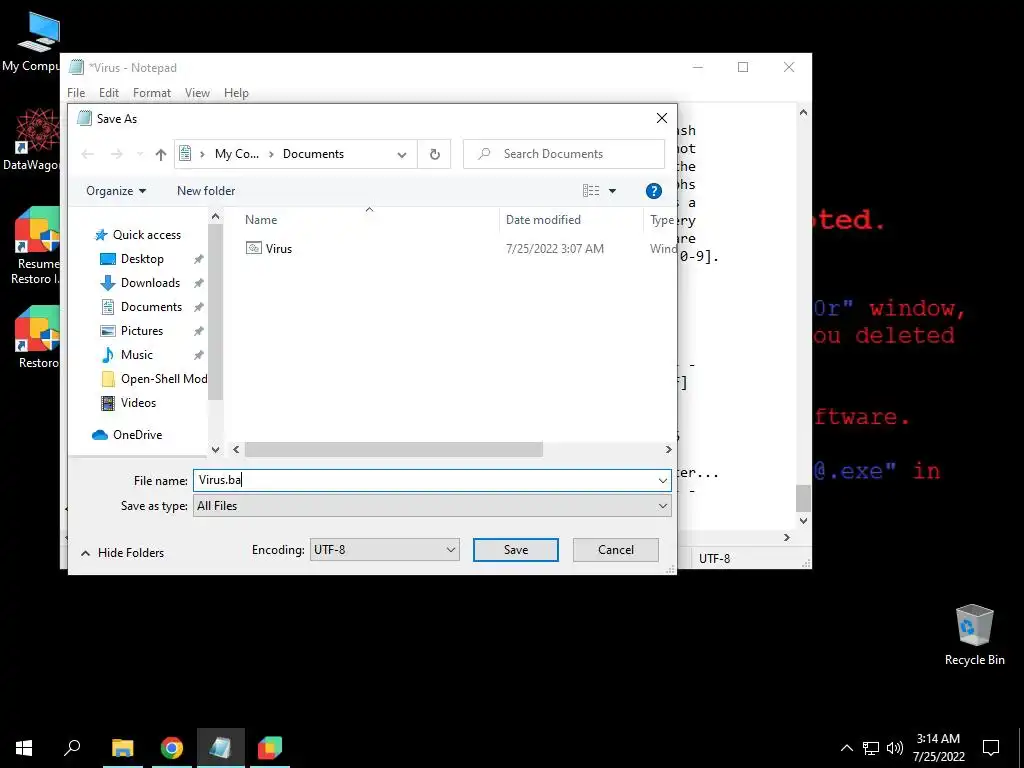The image size is (1024, 768).
Task: Select Pictures in the sidebar
Action: coord(142,331)
